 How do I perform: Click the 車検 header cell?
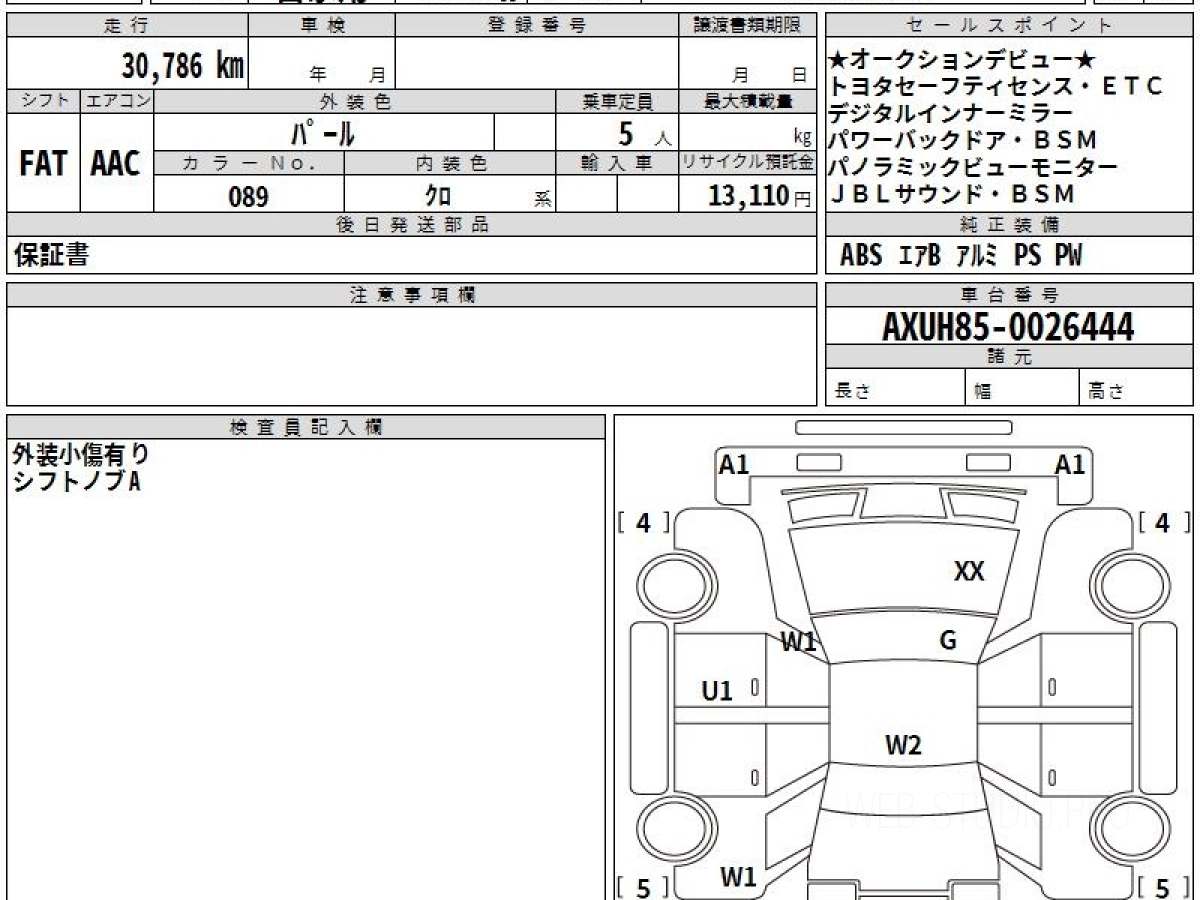point(322,26)
